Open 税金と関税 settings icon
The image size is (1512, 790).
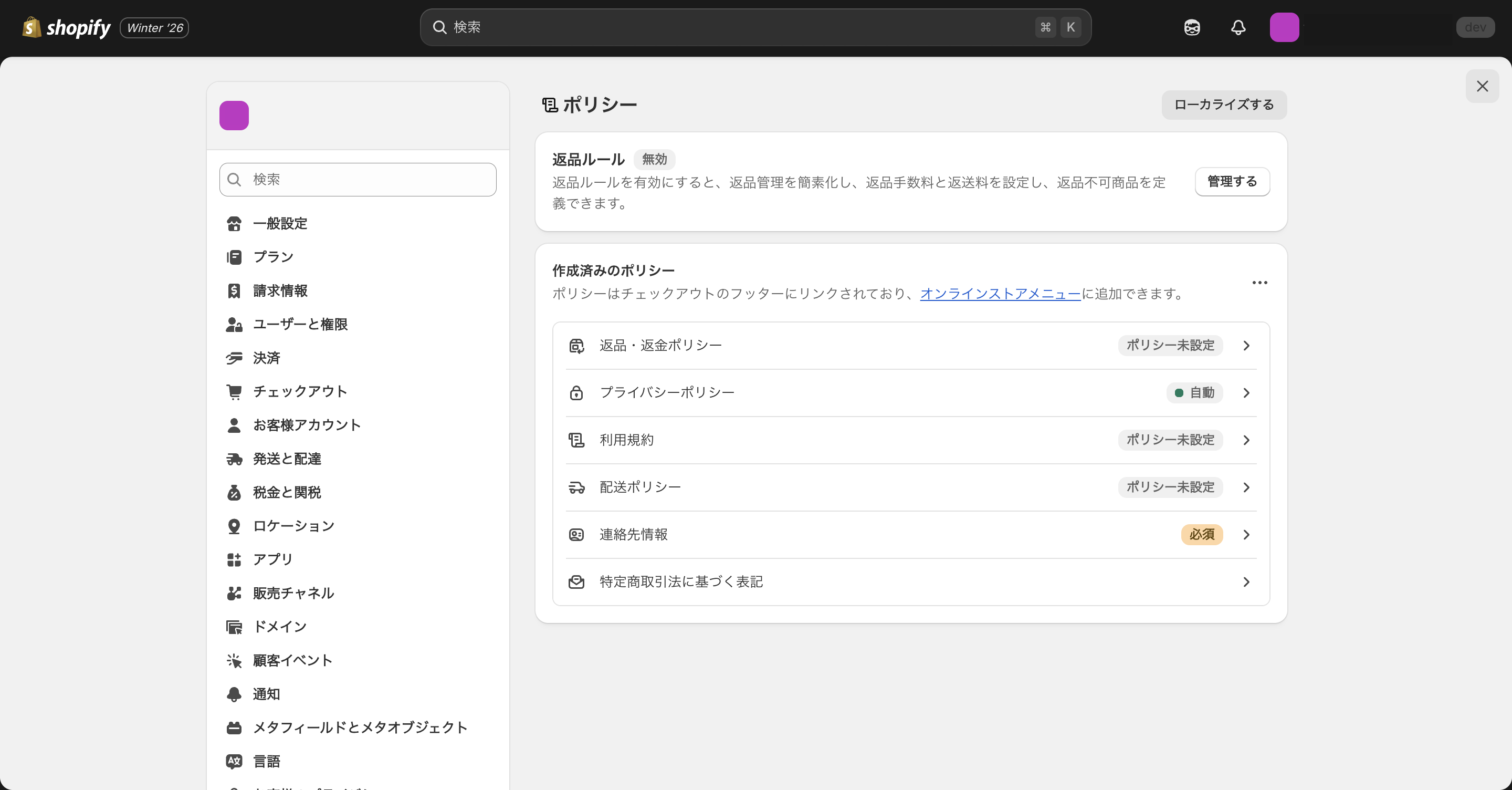pyautogui.click(x=234, y=492)
